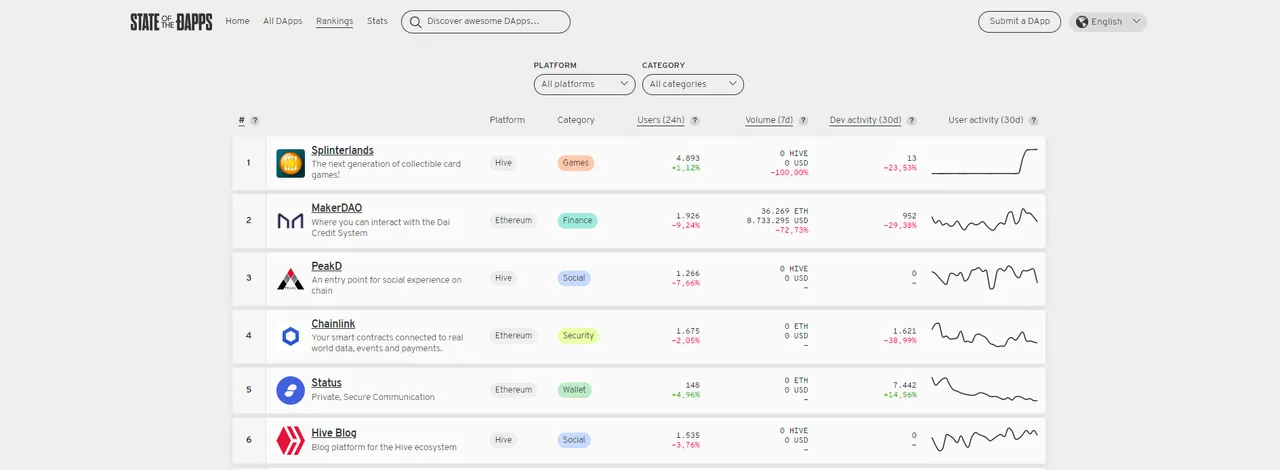Screen dimensions: 1280x470
Task: Click the Private, Secure Communication description
Action: [373, 397]
